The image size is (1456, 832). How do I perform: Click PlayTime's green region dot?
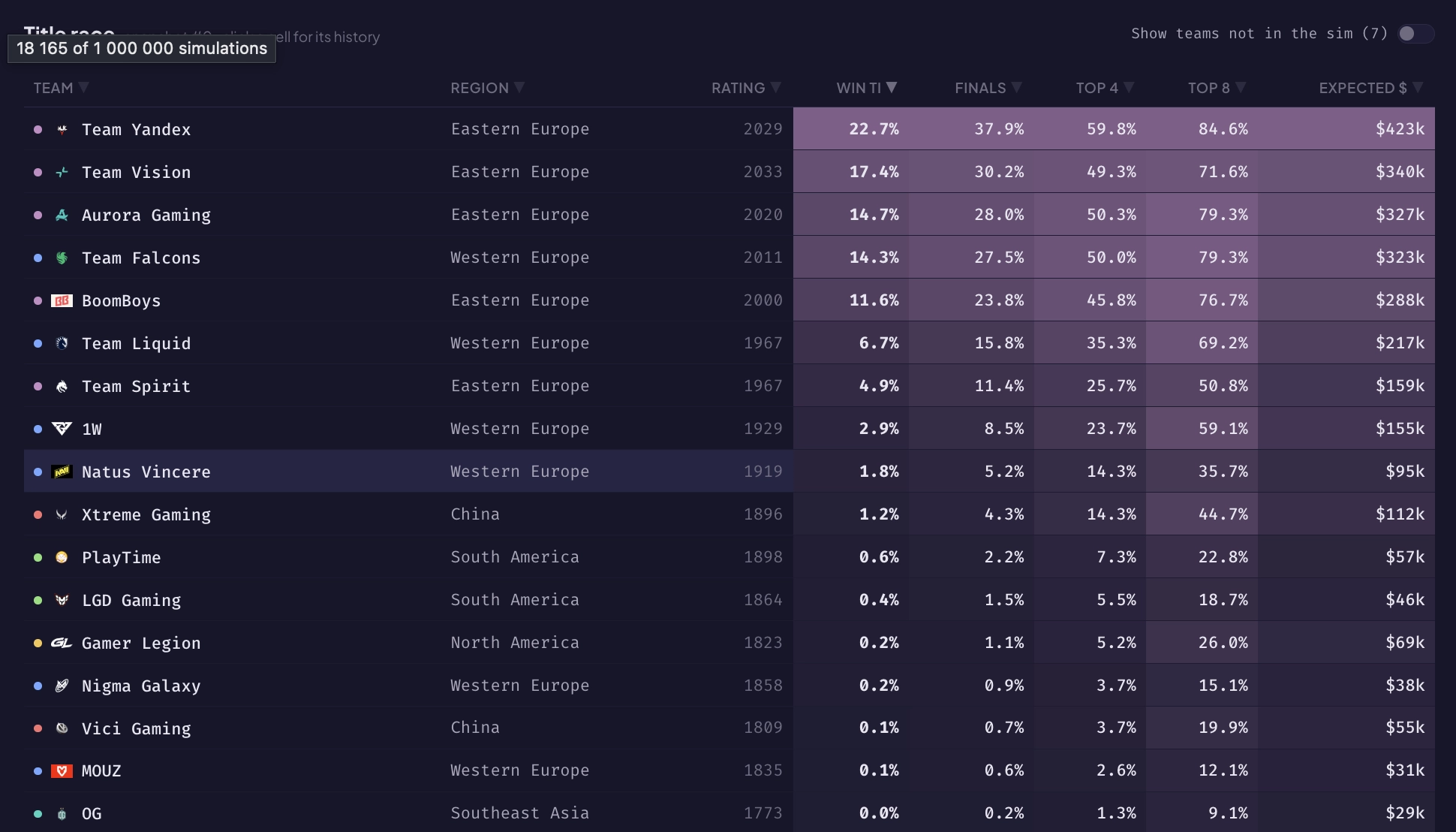[x=38, y=558]
